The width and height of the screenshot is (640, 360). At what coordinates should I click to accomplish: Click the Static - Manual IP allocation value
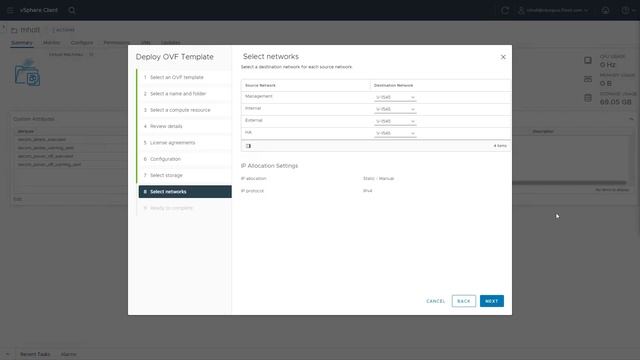coord(378,178)
